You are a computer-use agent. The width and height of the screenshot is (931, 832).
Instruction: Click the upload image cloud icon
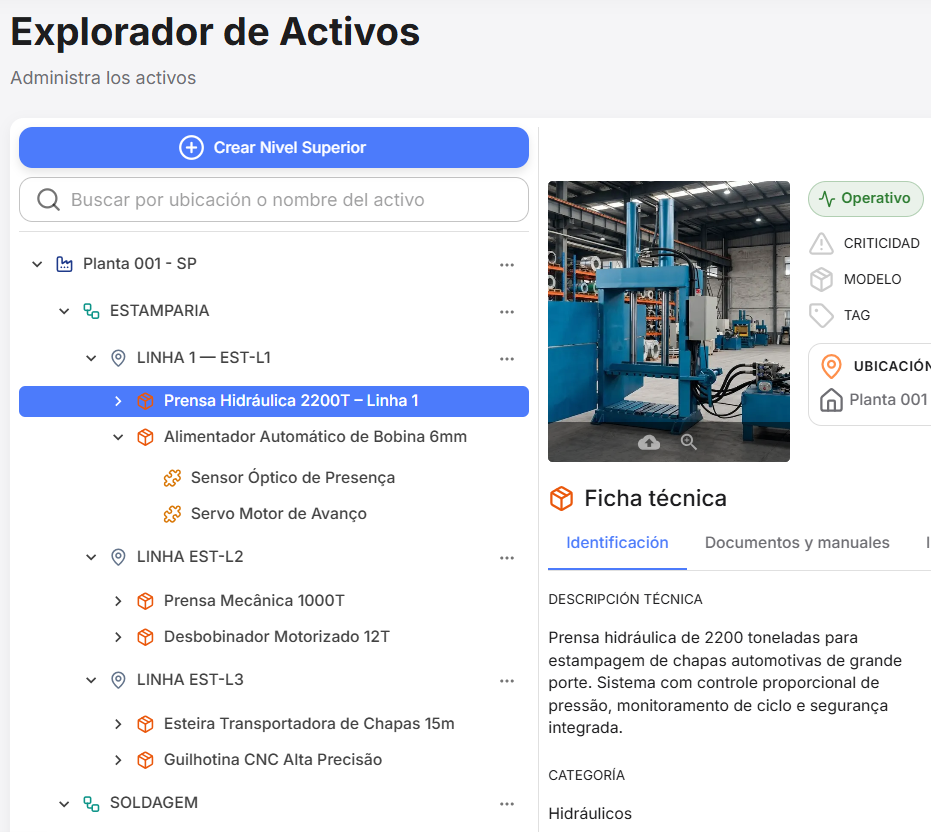(649, 442)
